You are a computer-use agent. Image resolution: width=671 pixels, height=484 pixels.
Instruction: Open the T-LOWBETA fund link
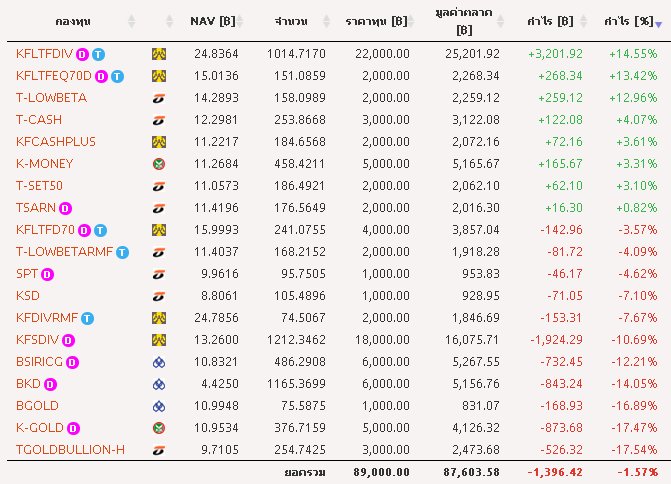[51, 98]
